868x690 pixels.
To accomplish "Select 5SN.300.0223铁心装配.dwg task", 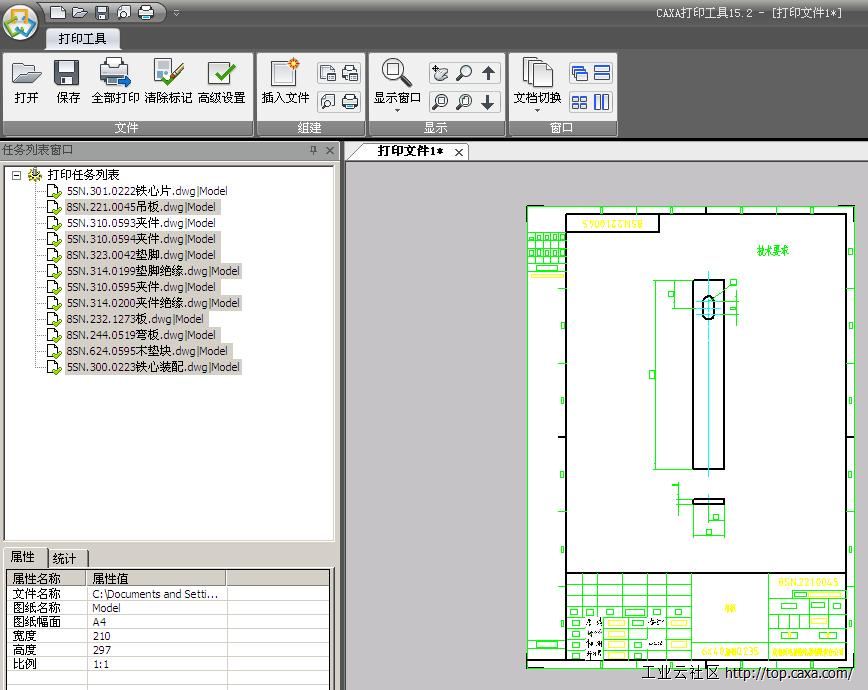I will coord(153,367).
